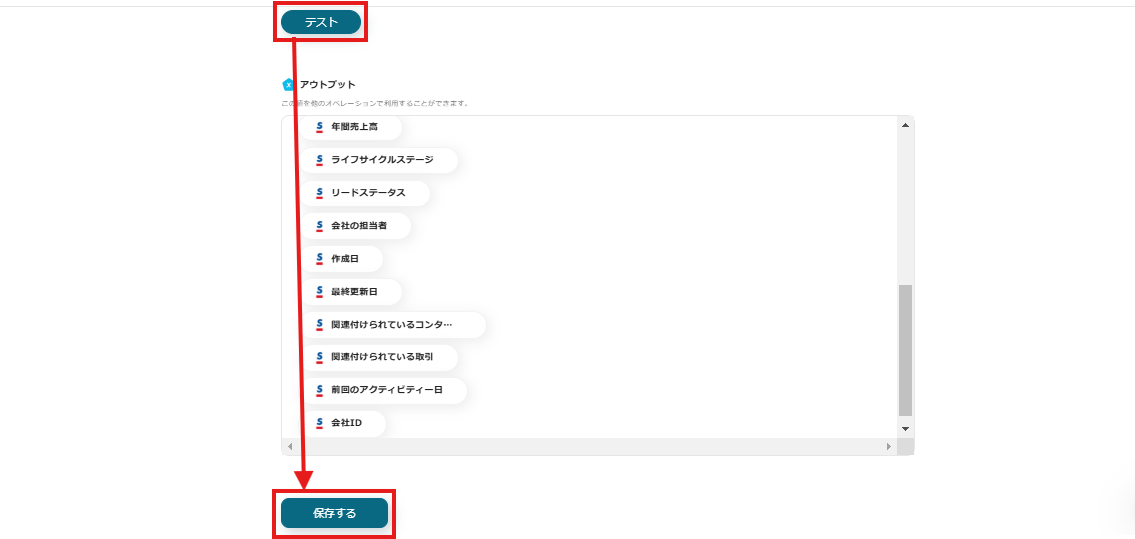This screenshot has width=1135, height=539.
Task: Select the 作成日 output chip
Action: tap(343, 259)
